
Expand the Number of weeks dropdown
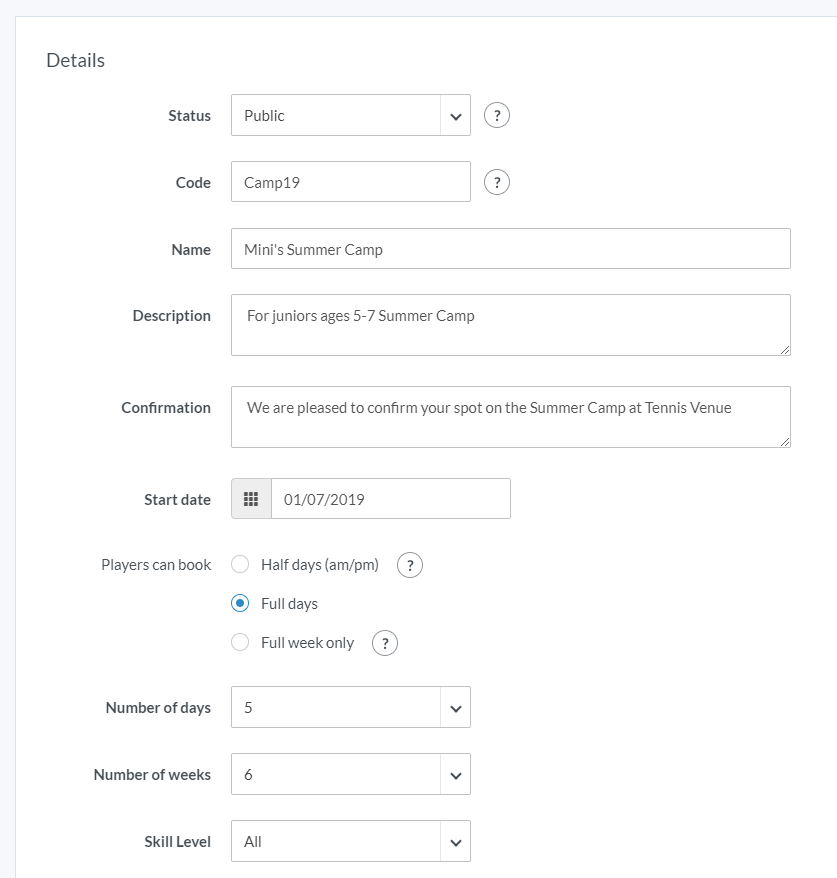tap(350, 775)
